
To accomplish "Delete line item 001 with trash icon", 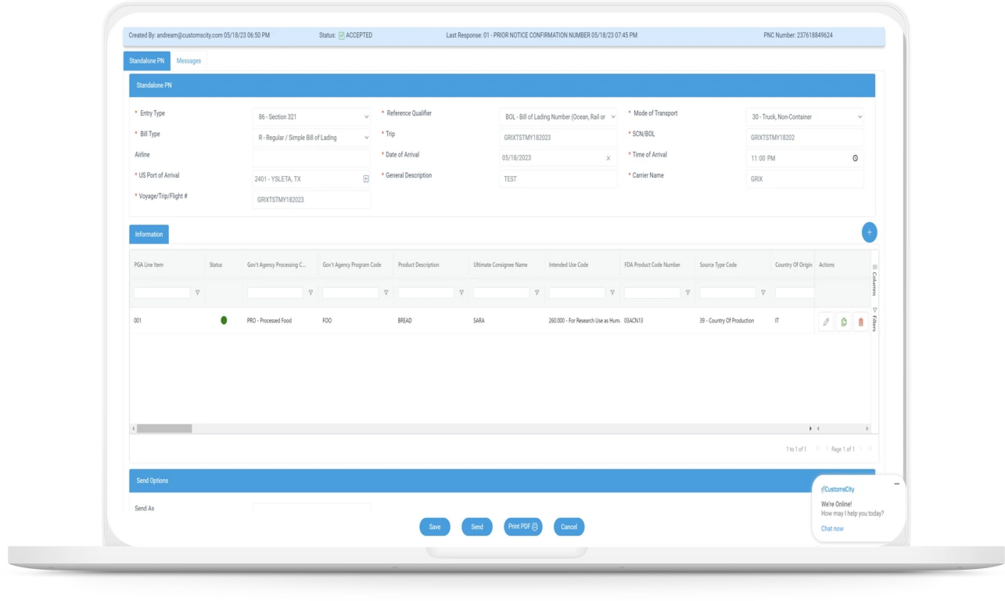I will pos(861,322).
